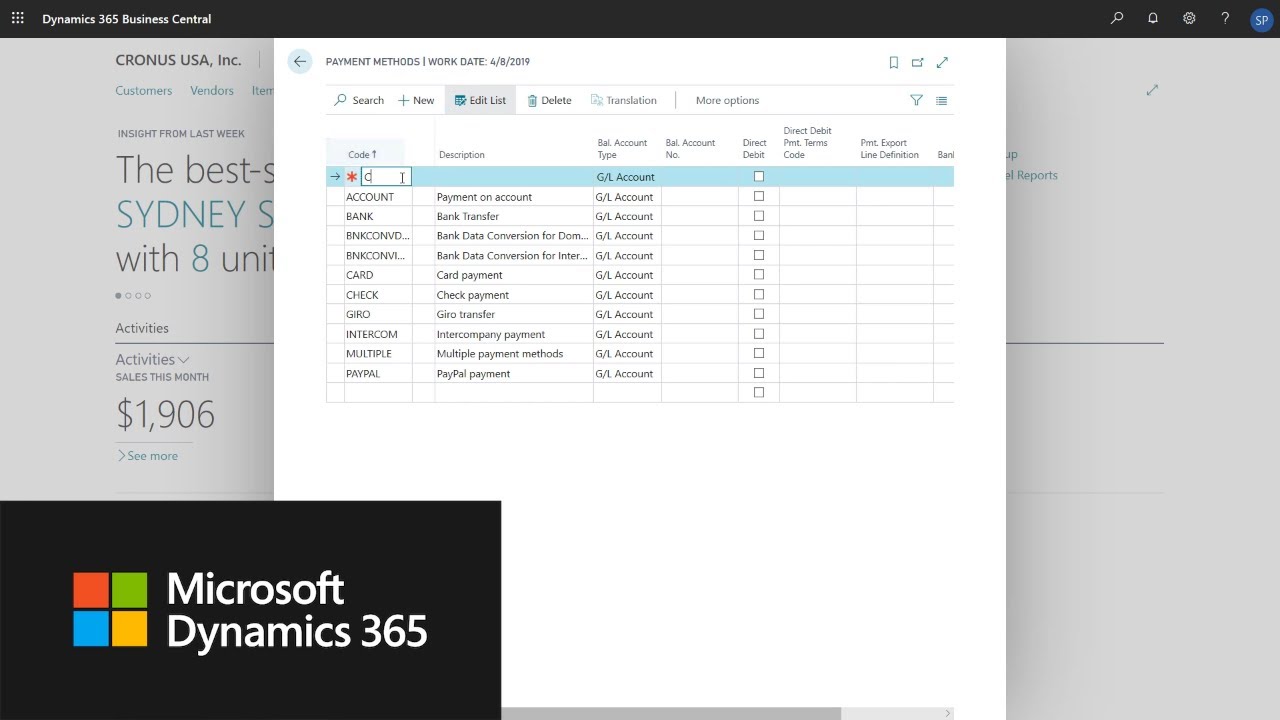This screenshot has height=720, width=1280.
Task: Check Direct Debit for the CARD row
Action: pyautogui.click(x=758, y=275)
